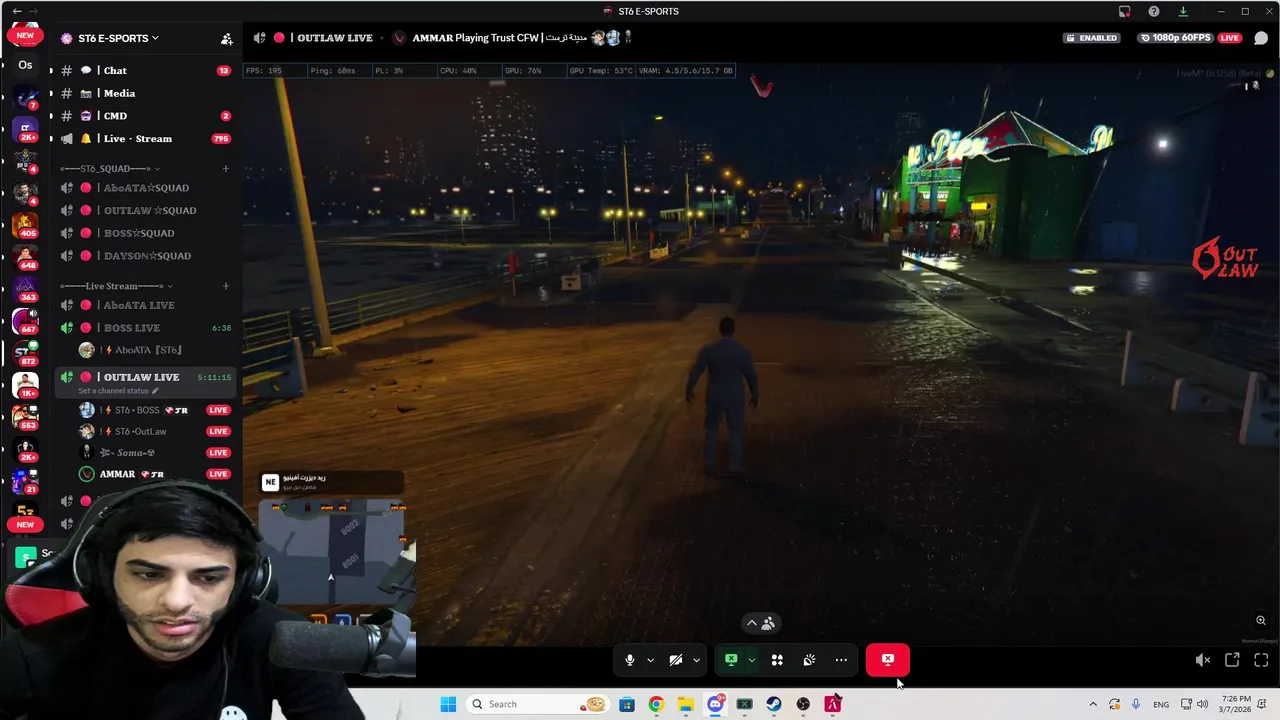Open the Discord inbox icon

(1125, 11)
